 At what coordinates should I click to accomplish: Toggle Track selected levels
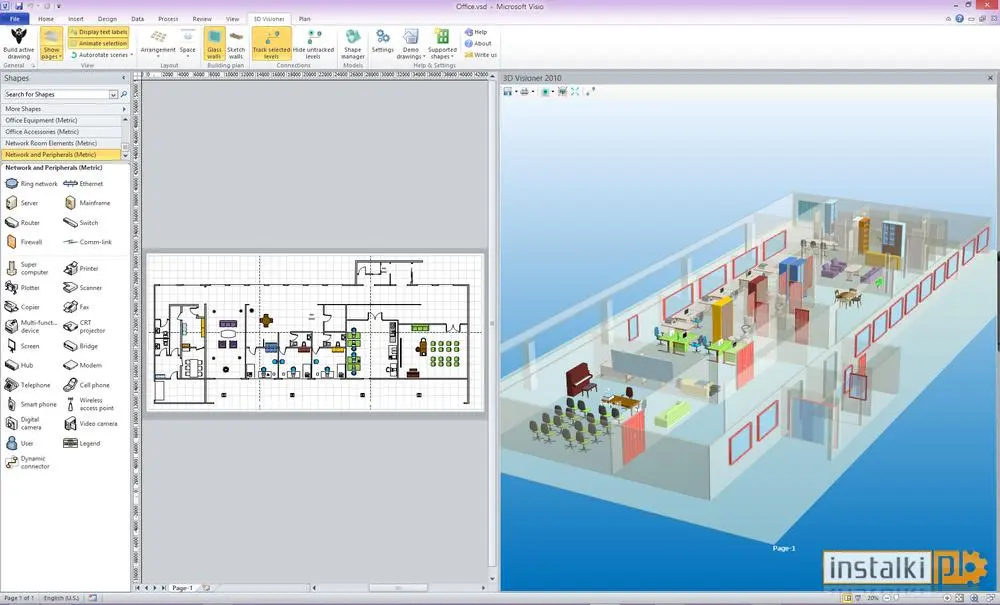(x=271, y=43)
